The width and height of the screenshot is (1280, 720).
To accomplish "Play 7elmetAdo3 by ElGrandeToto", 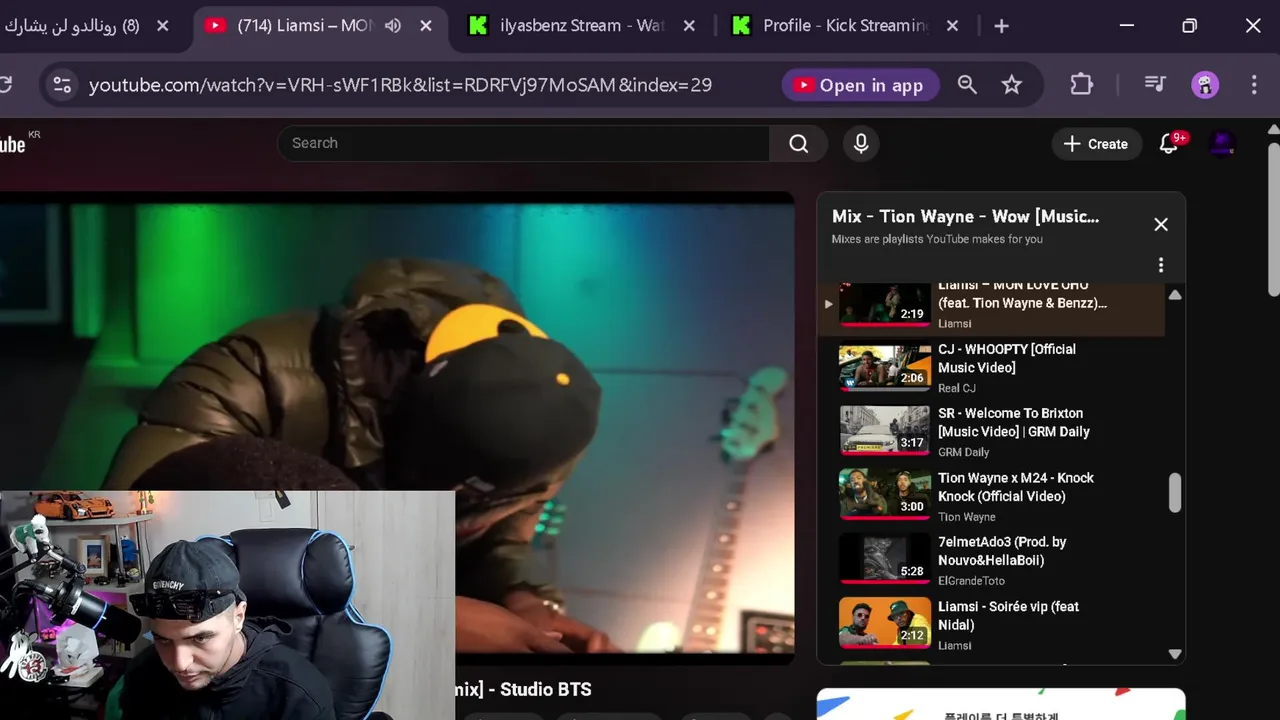I will pyautogui.click(x=1002, y=551).
